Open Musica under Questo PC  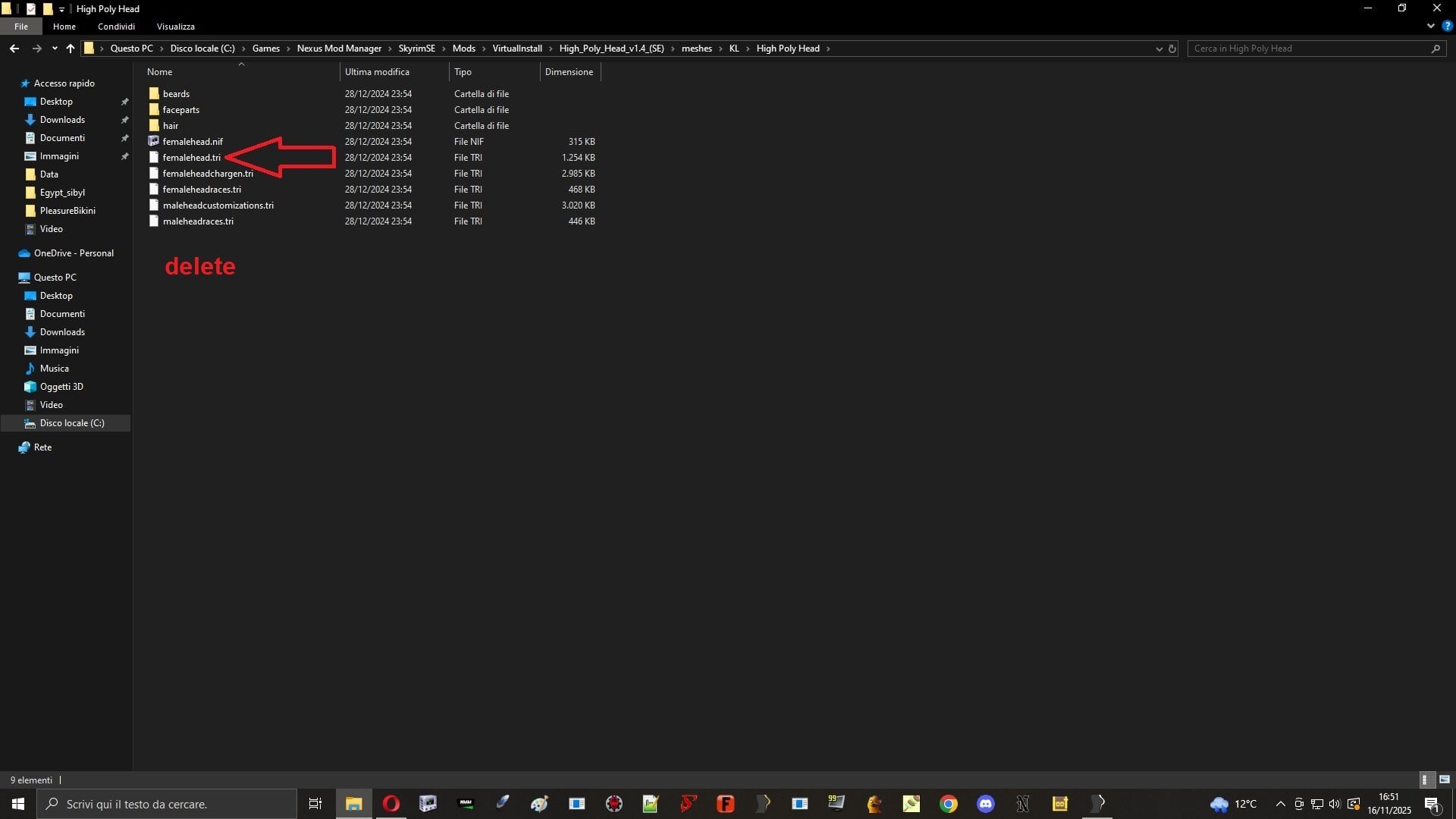pyautogui.click(x=54, y=369)
